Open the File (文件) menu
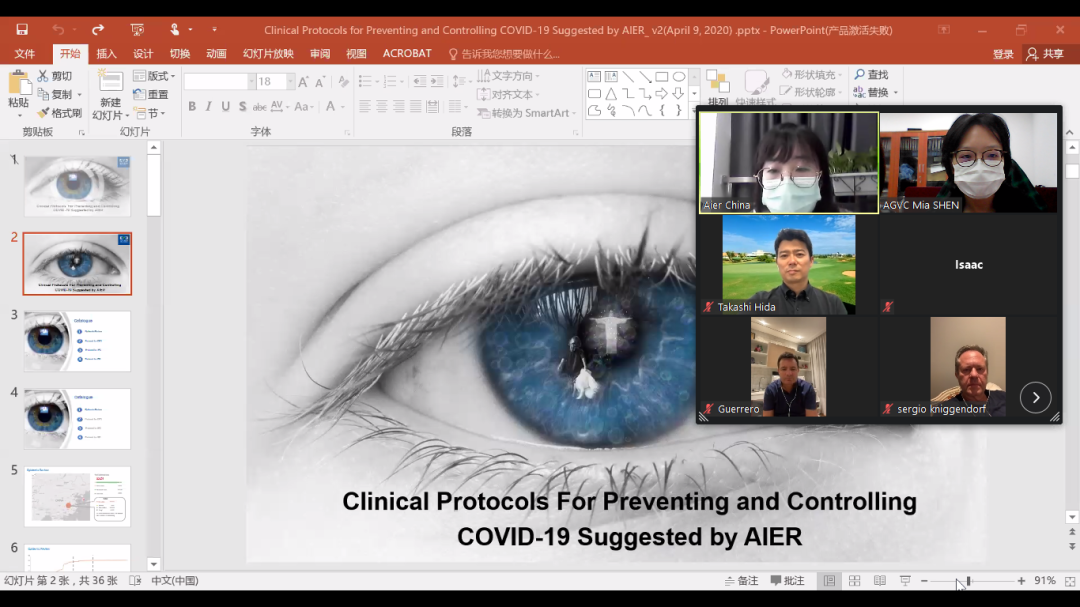The width and height of the screenshot is (1080, 607). pos(25,54)
